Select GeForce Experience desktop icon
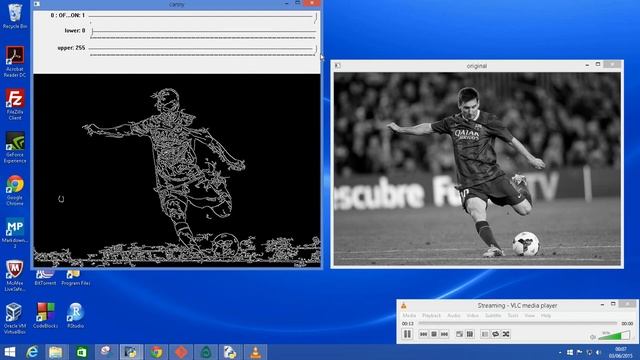 [15, 147]
